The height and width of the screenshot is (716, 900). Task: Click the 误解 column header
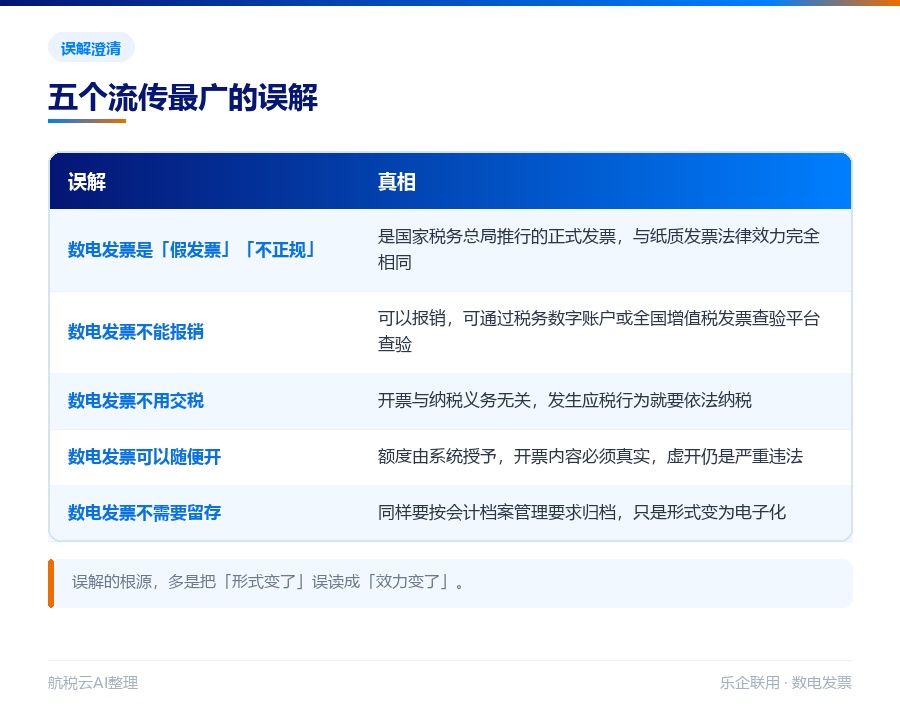click(87, 181)
